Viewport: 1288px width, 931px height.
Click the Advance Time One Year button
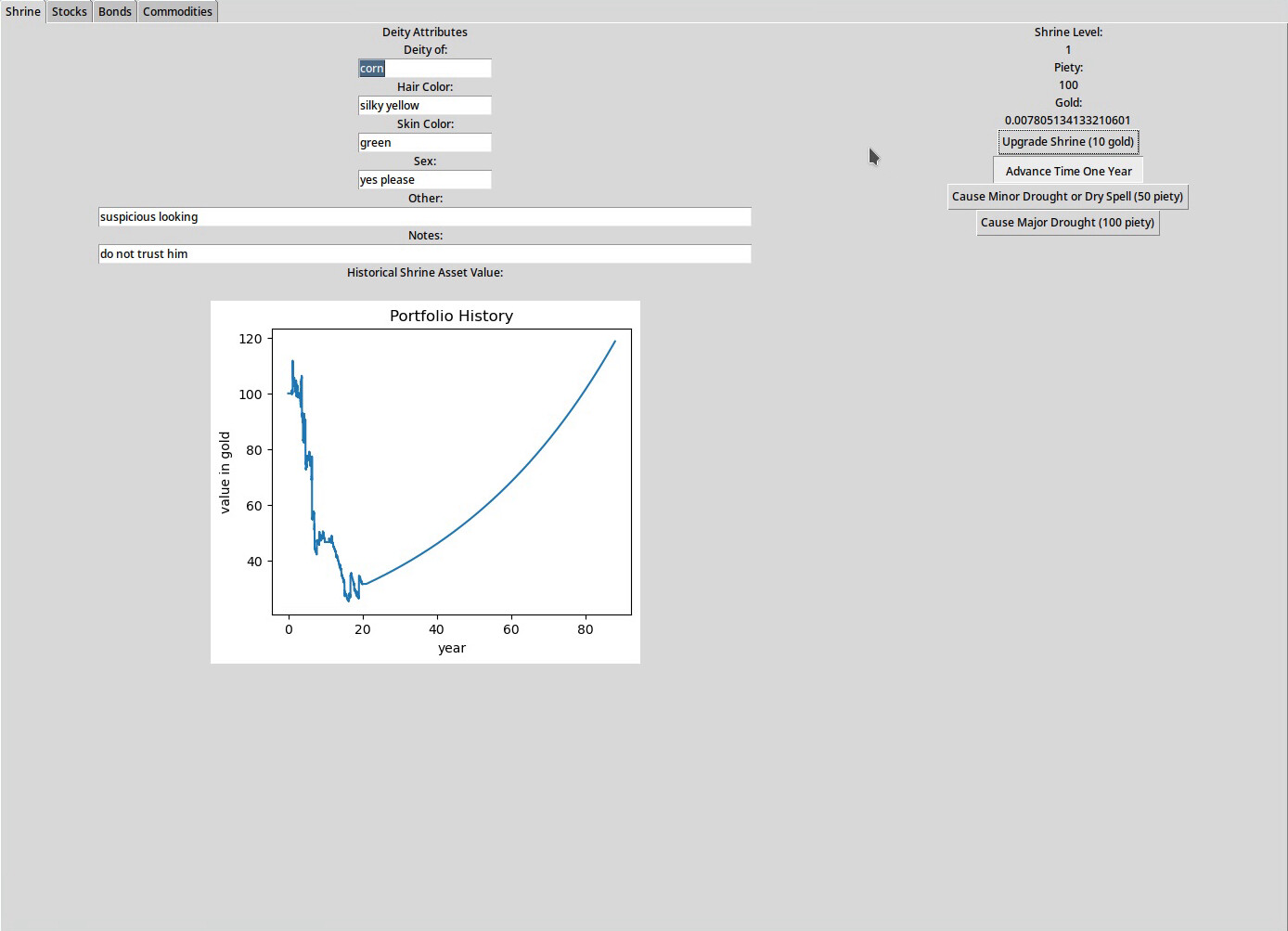pyautogui.click(x=1068, y=171)
